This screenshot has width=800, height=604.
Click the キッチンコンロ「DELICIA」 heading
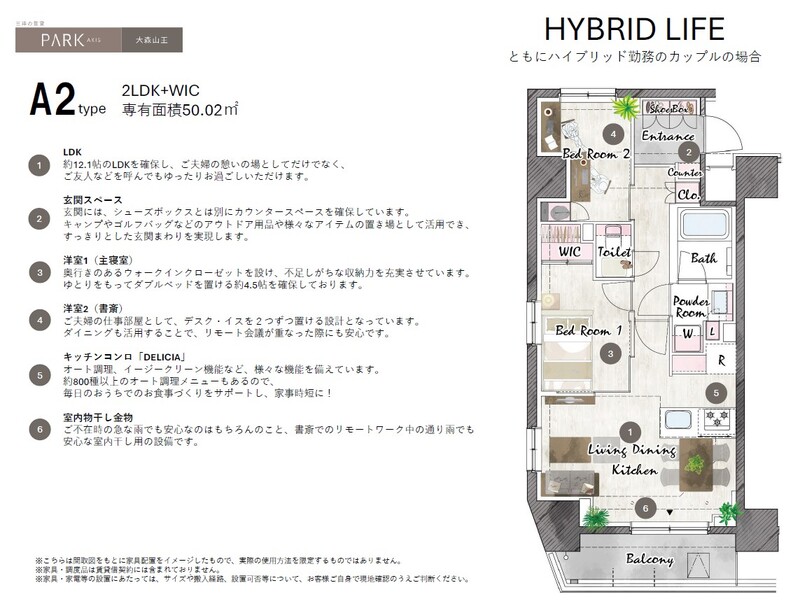pyautogui.click(x=124, y=357)
